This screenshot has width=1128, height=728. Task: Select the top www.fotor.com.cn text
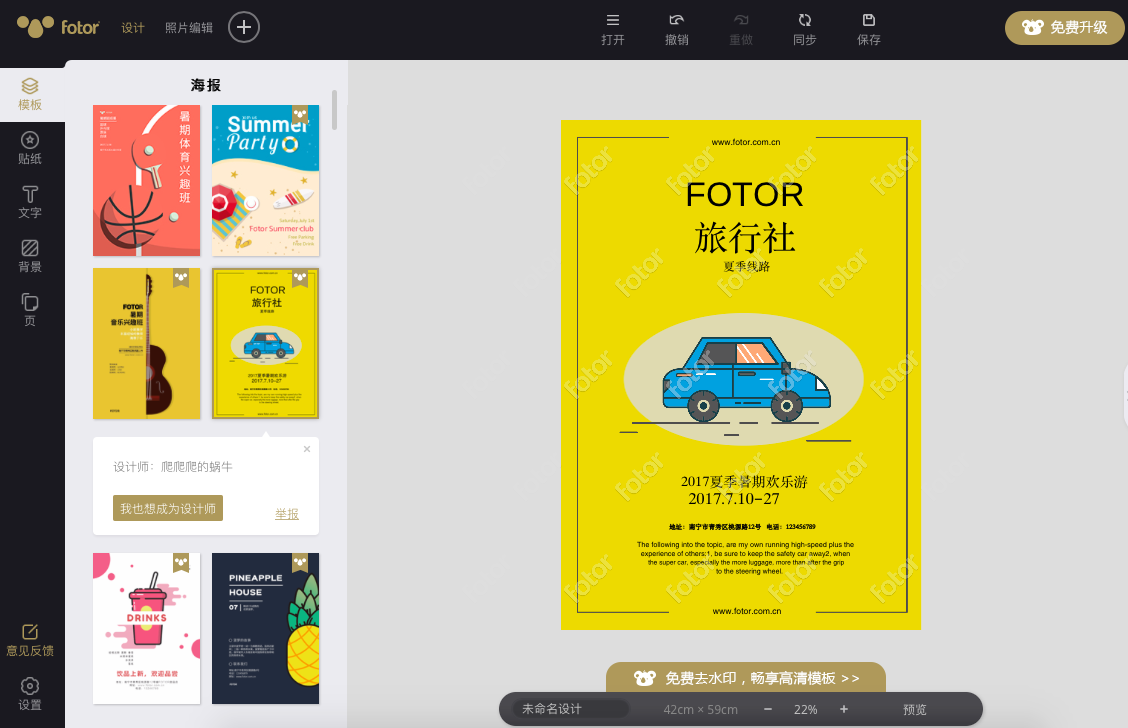click(x=746, y=142)
